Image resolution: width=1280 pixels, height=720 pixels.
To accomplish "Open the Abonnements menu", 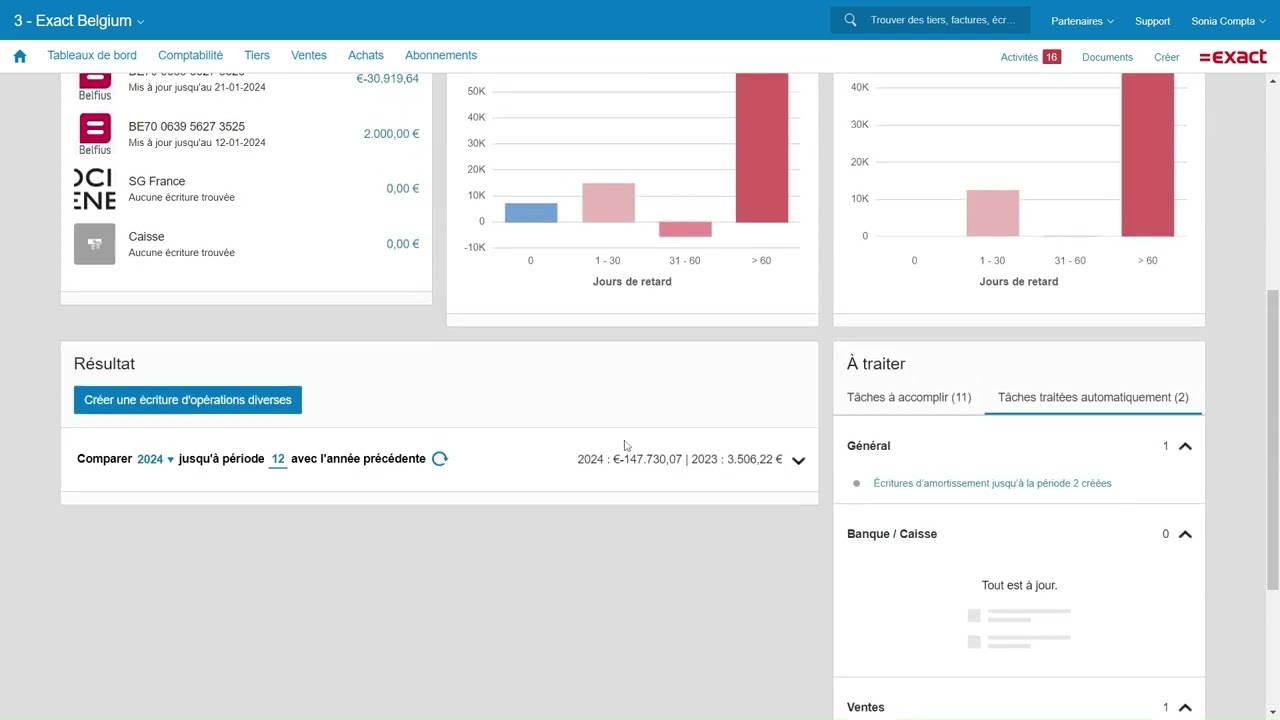I will 441,56.
